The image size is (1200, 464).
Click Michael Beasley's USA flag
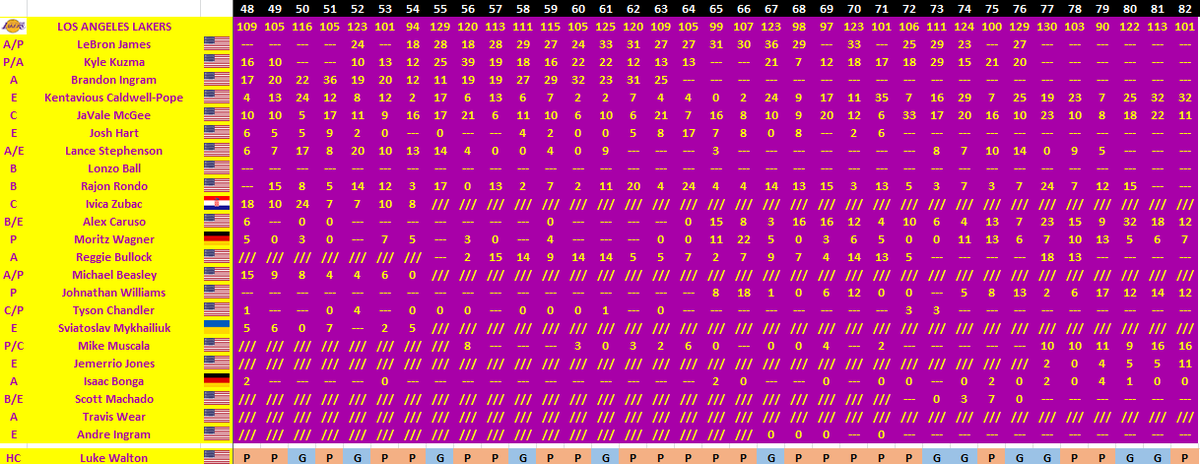coord(215,275)
